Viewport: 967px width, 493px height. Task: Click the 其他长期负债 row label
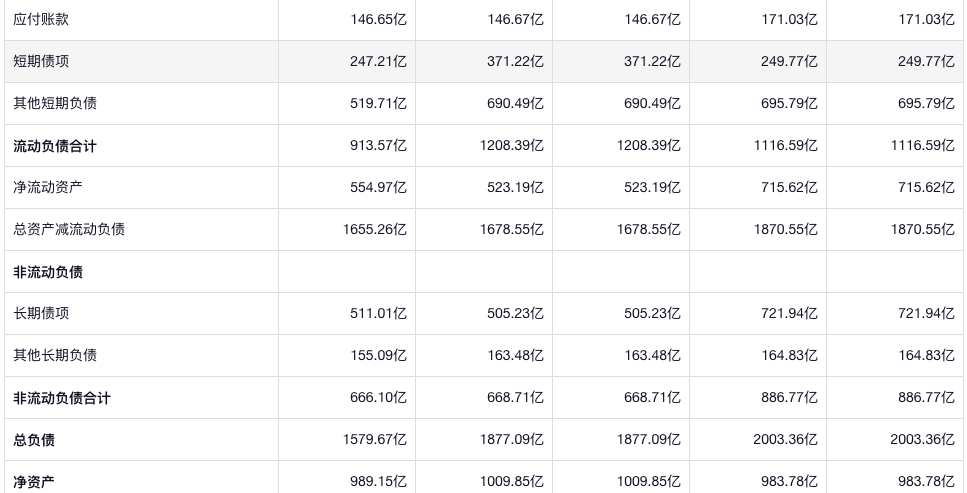(55, 355)
